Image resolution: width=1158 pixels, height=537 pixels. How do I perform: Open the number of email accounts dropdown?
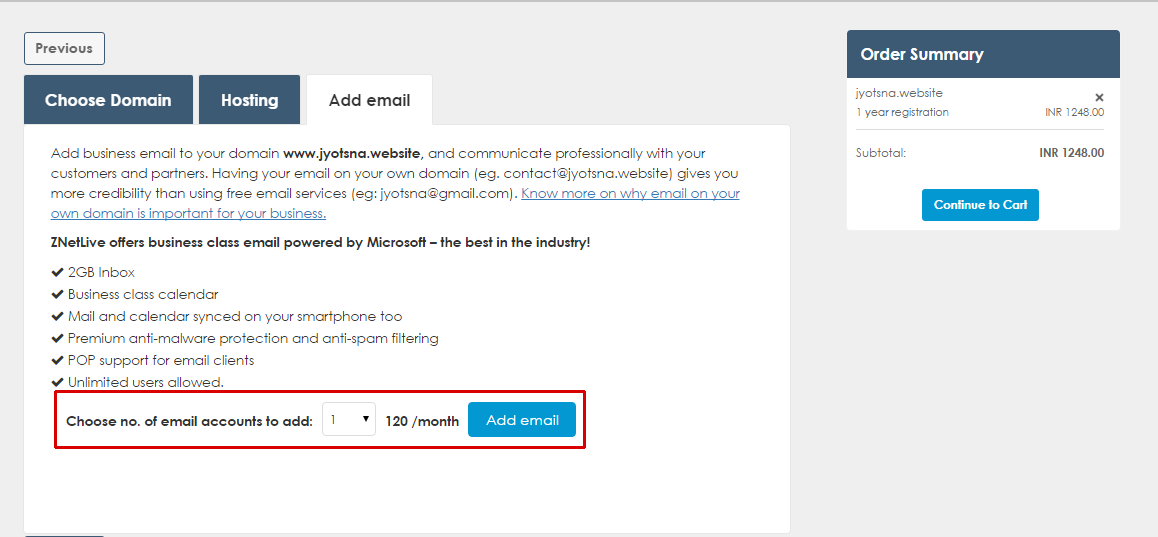348,420
